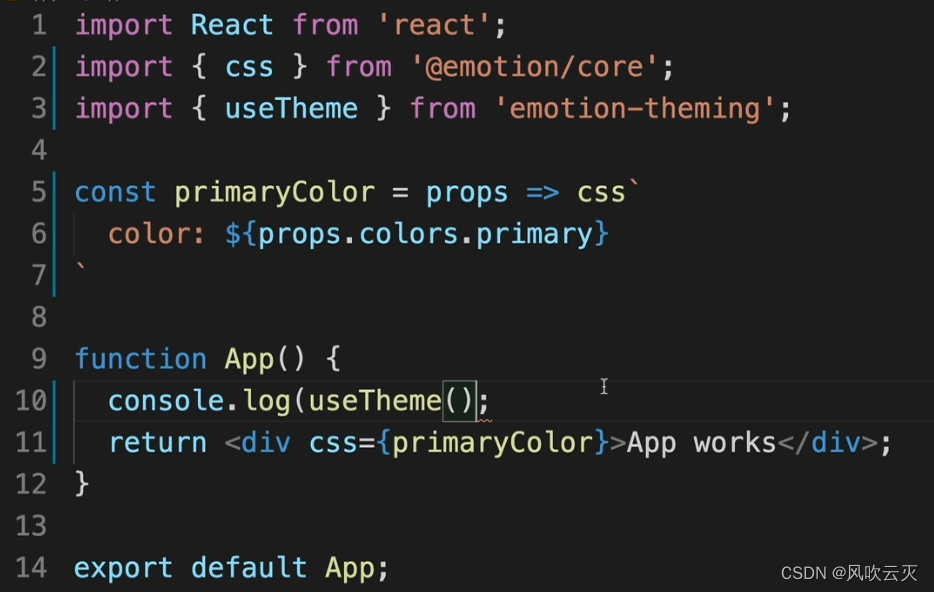Click the highlighted parentheses after useTheme
This screenshot has height=592, width=934.
459,401
